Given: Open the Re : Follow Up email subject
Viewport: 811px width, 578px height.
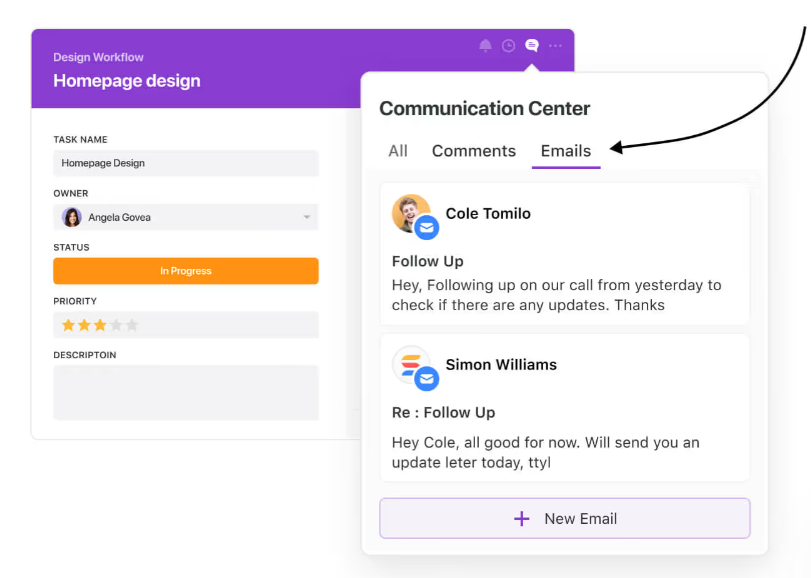Looking at the screenshot, I should pyautogui.click(x=443, y=413).
